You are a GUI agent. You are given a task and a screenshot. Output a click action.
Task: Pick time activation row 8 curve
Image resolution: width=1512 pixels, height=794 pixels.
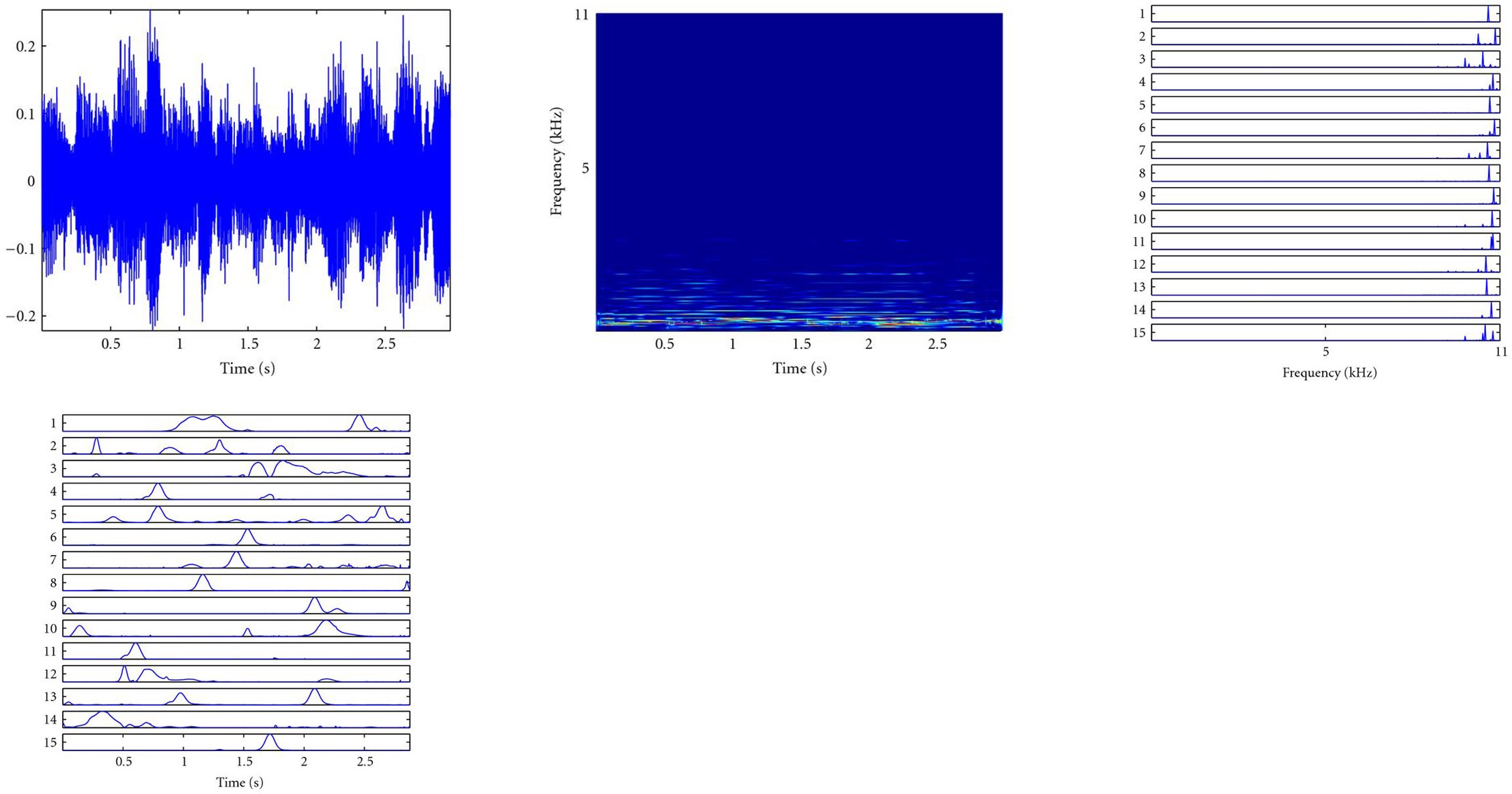coord(236,582)
